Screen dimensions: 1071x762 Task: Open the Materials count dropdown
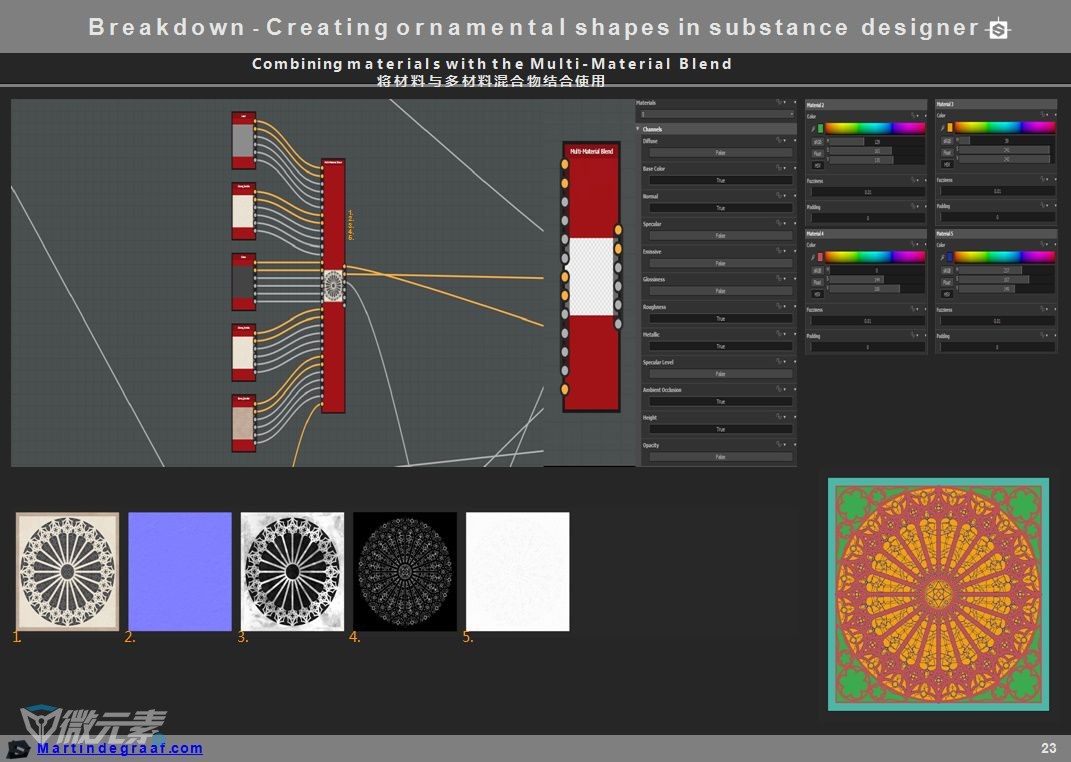tap(717, 114)
